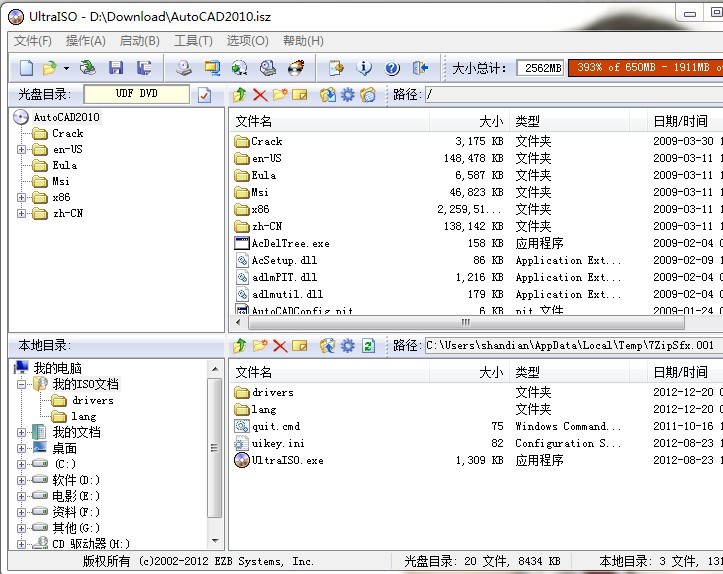
Task: Open the recent files dropdown arrow beside Open
Action: 66,69
